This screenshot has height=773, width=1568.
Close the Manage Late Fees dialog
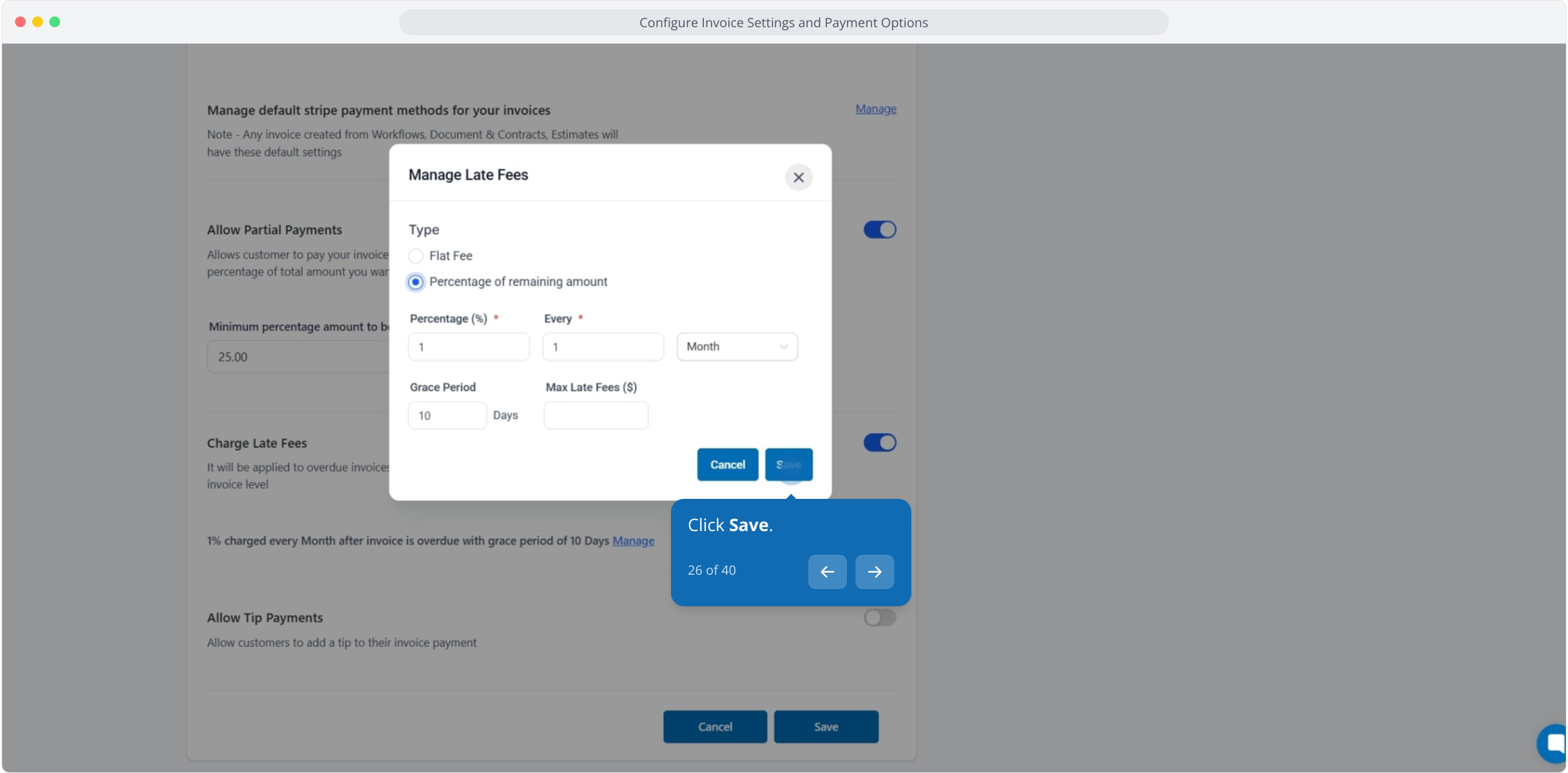(798, 178)
